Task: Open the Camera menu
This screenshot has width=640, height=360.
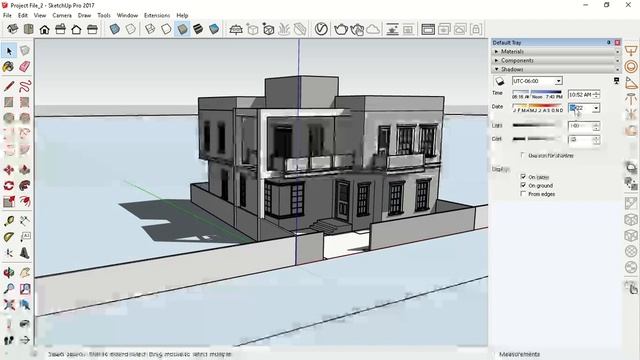Action: pyautogui.click(x=62, y=15)
